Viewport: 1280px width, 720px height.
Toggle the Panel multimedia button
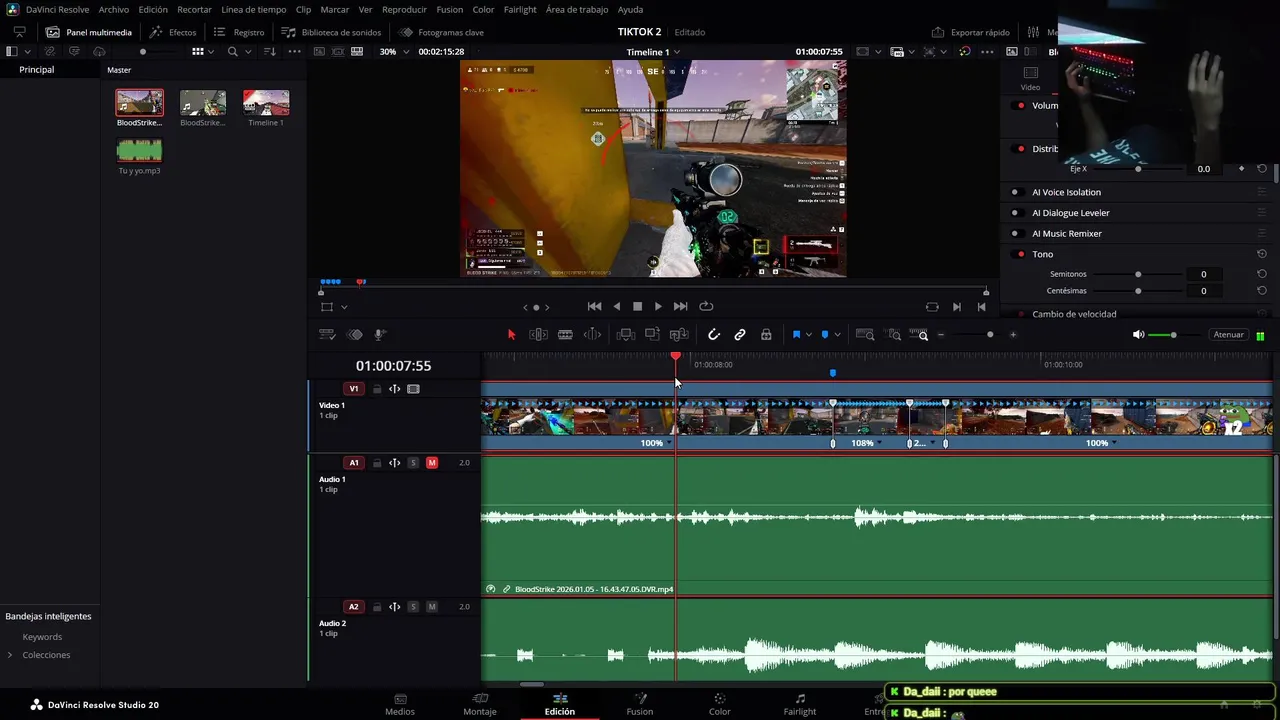89,32
